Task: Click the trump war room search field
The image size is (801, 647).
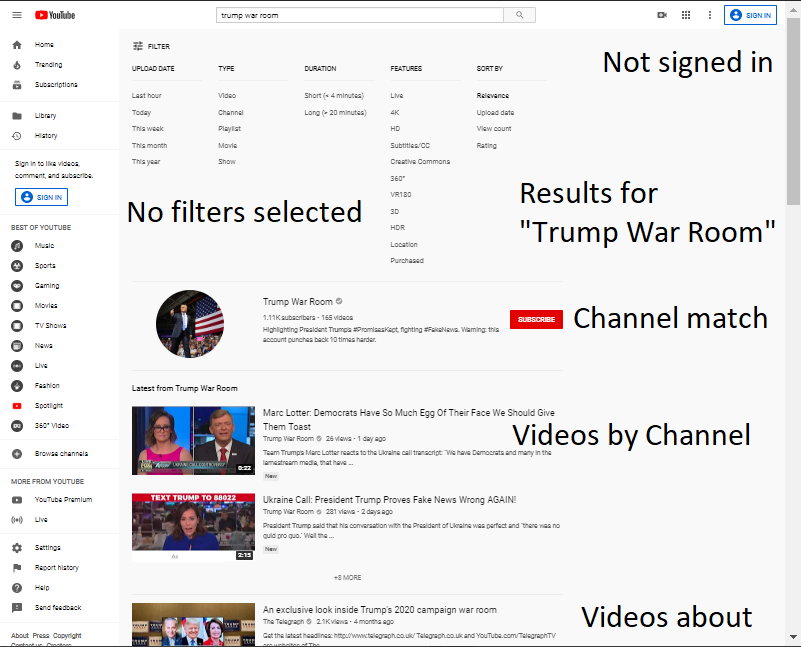Action: pyautogui.click(x=360, y=15)
